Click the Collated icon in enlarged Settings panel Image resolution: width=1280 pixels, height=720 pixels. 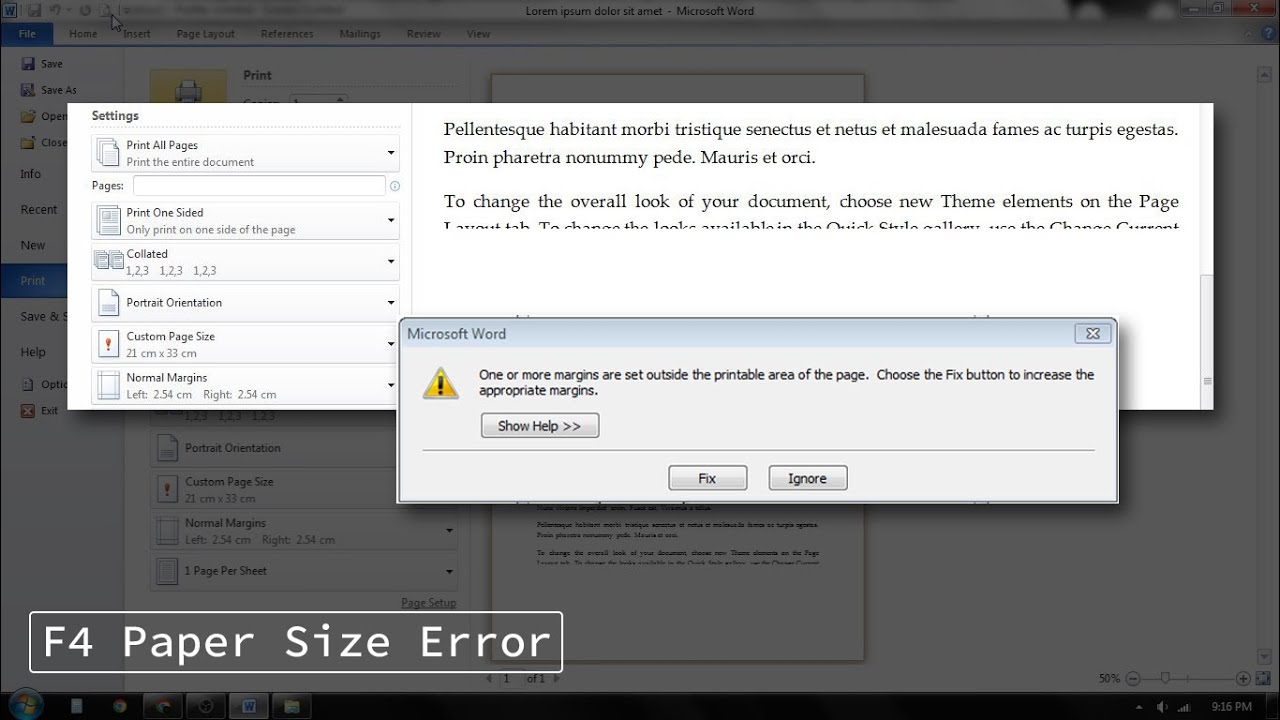click(x=108, y=262)
